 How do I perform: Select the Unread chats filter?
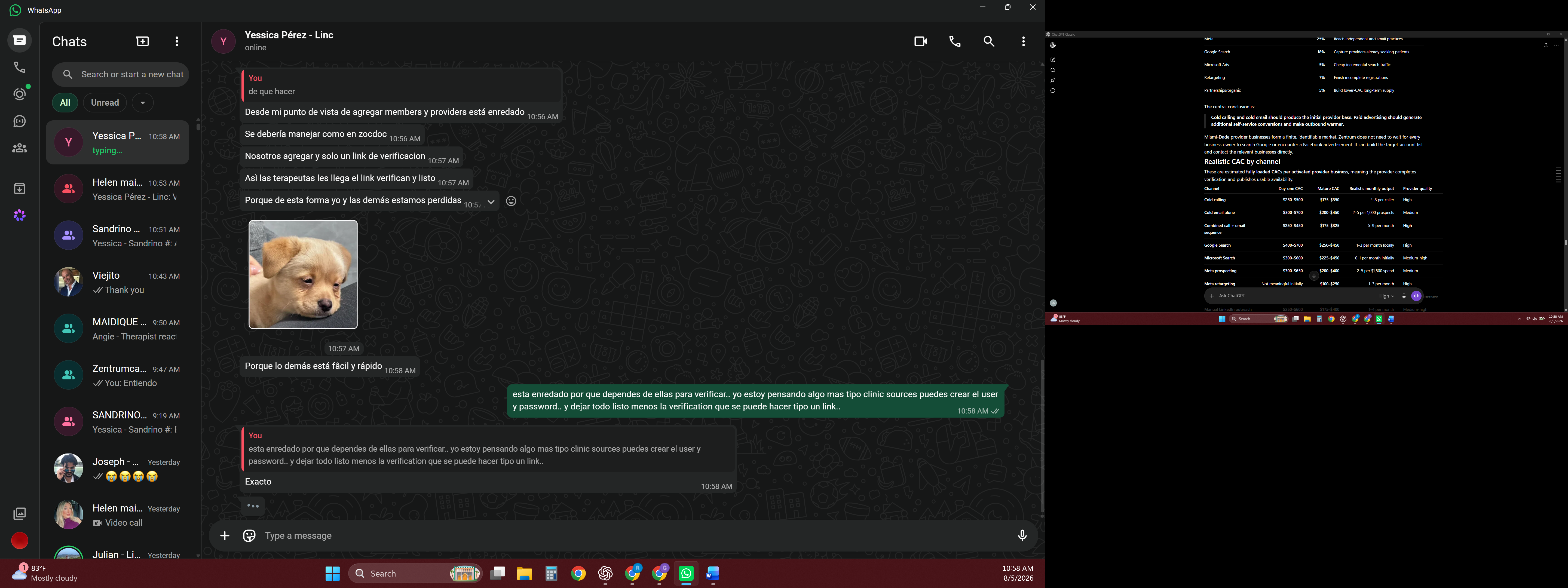click(x=105, y=103)
